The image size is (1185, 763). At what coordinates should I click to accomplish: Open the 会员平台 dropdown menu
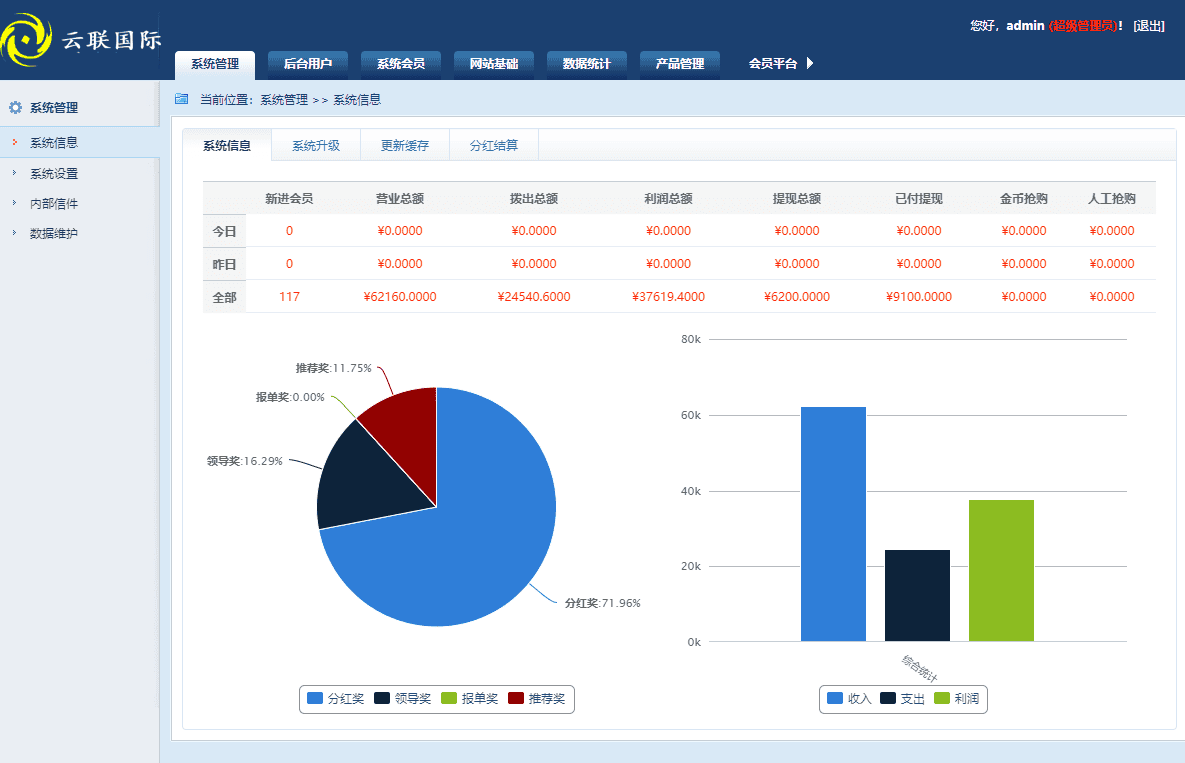(x=773, y=62)
